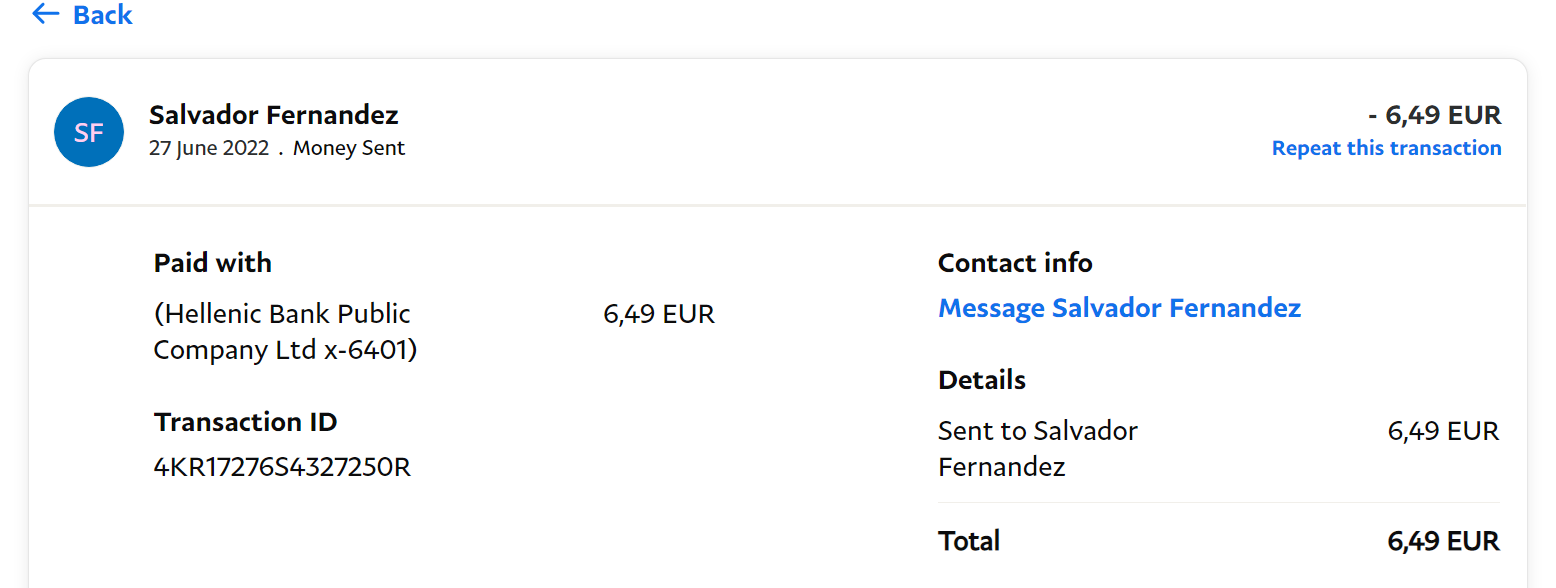
Task: Click the amount beside Hellenic Bank
Action: click(x=658, y=314)
